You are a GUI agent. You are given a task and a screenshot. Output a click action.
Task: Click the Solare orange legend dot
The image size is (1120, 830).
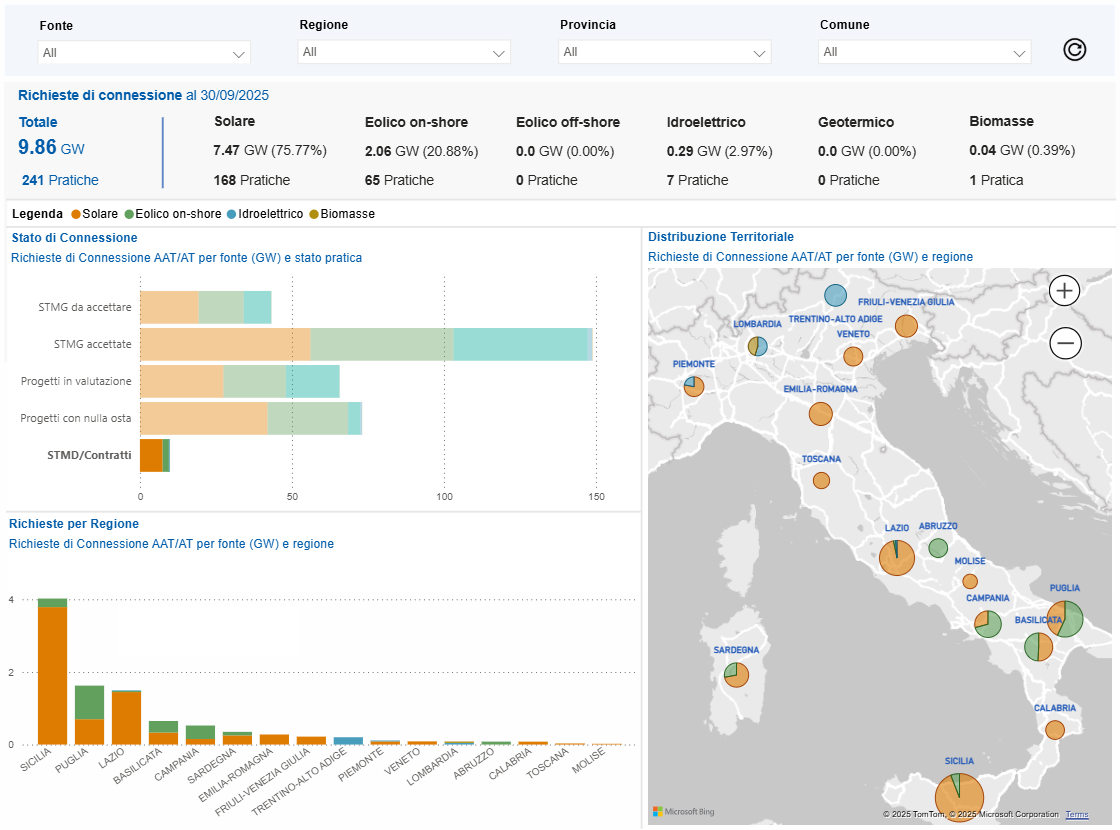click(76, 214)
